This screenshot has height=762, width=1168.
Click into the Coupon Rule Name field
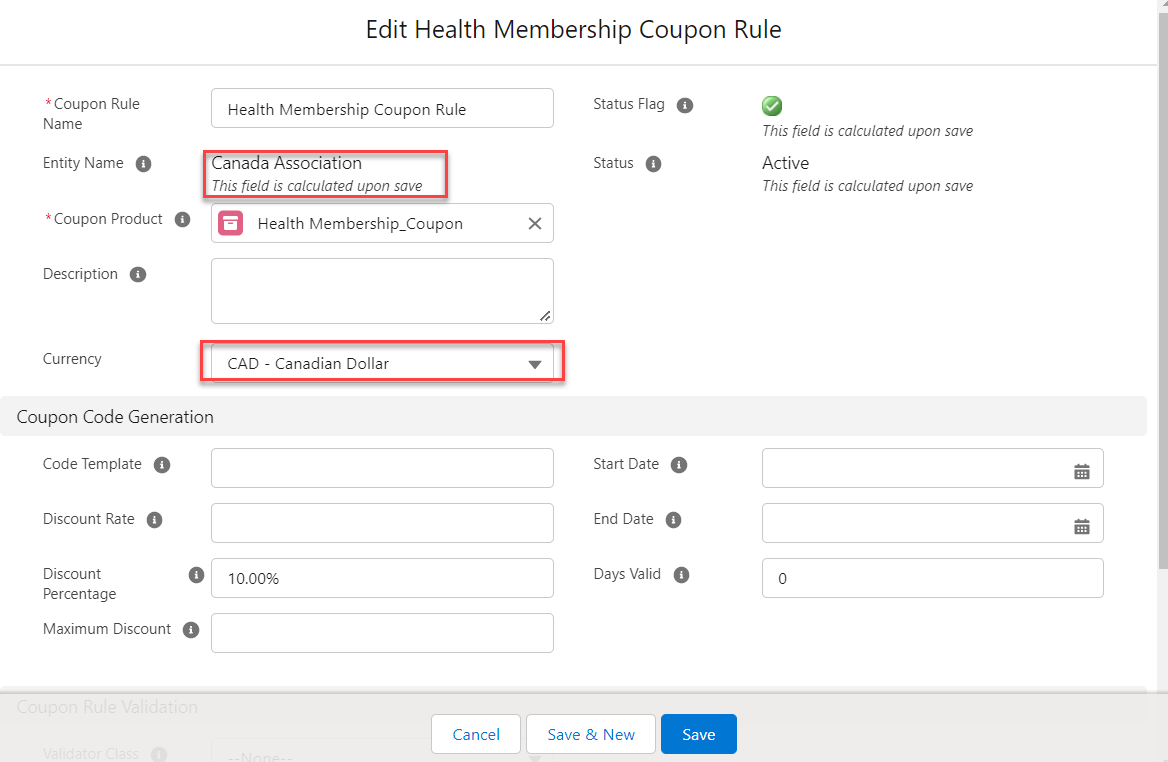click(x=382, y=109)
